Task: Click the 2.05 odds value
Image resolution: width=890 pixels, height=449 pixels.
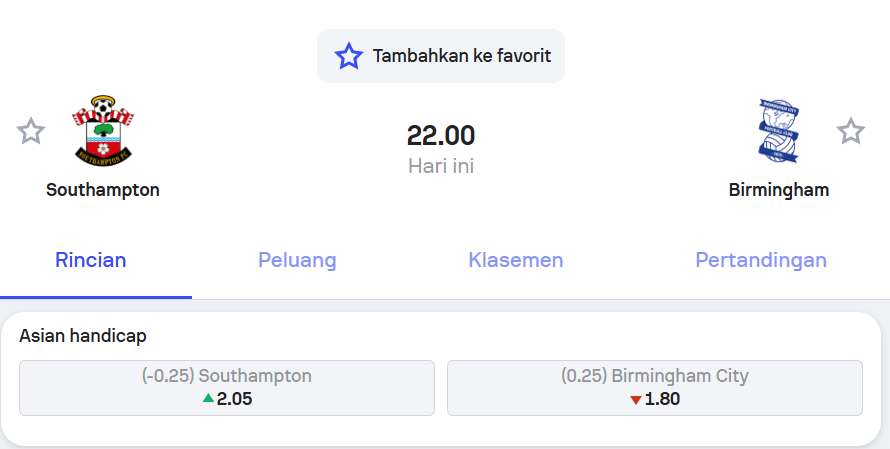Action: (235, 399)
